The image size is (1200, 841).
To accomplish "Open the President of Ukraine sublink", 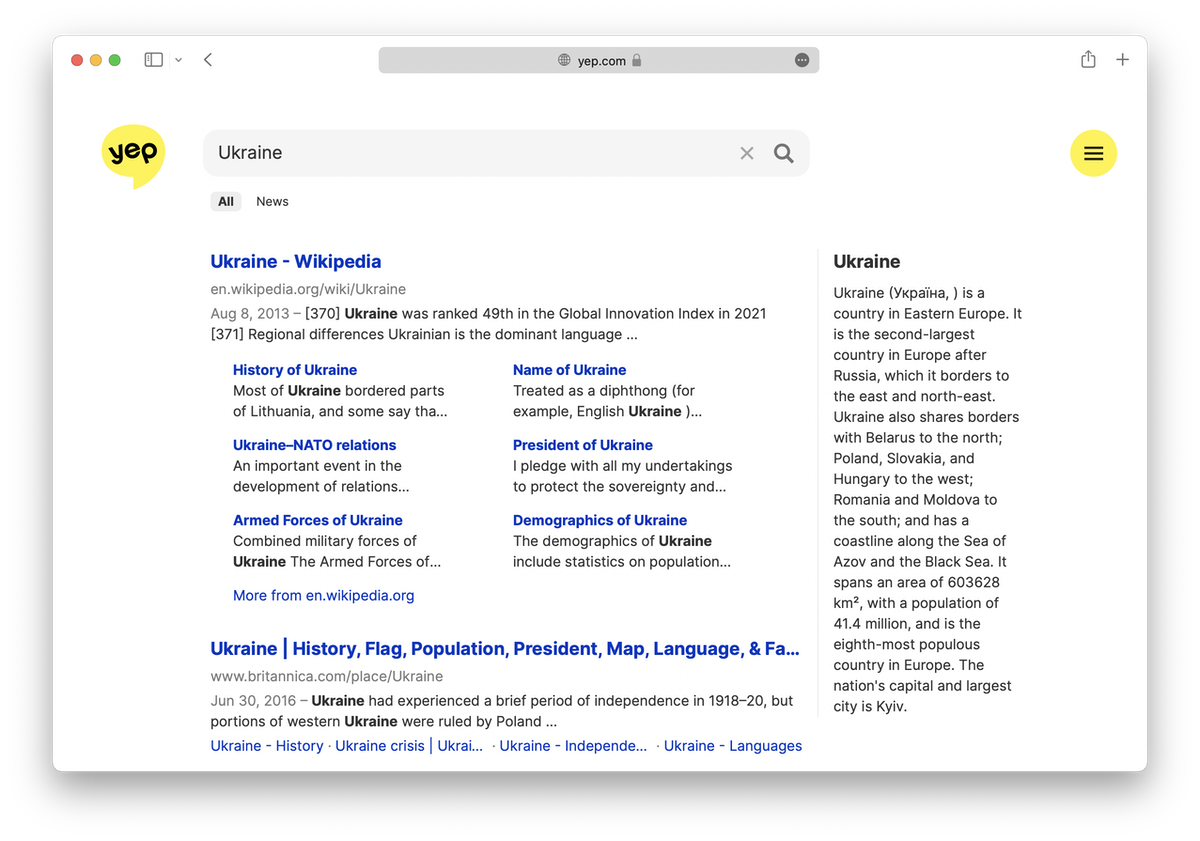I will (x=583, y=445).
